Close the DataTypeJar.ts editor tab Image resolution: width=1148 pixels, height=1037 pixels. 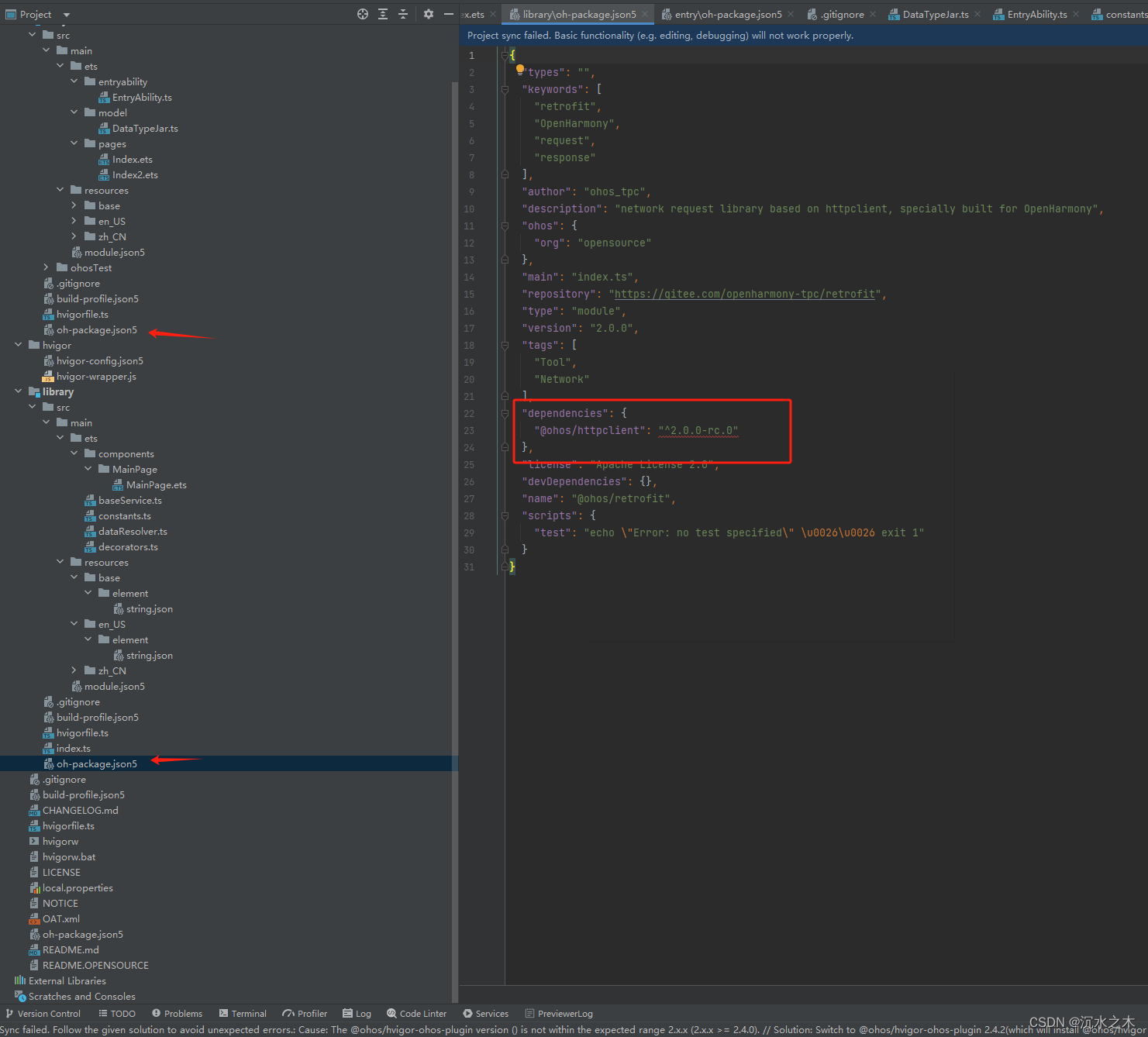point(977,14)
